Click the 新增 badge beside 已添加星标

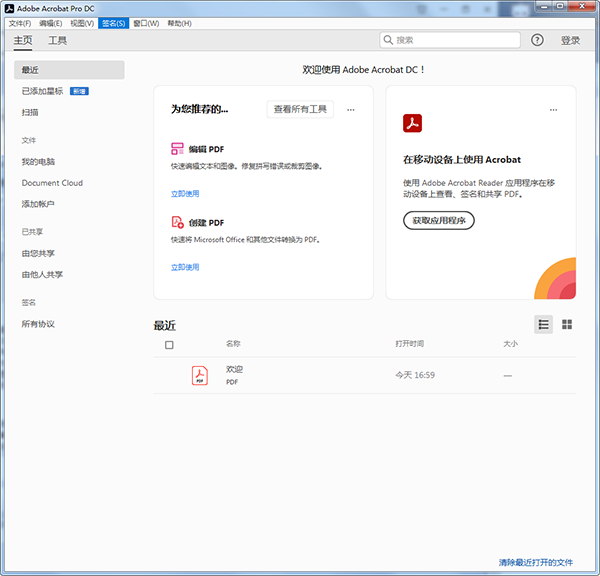pyautogui.click(x=79, y=91)
